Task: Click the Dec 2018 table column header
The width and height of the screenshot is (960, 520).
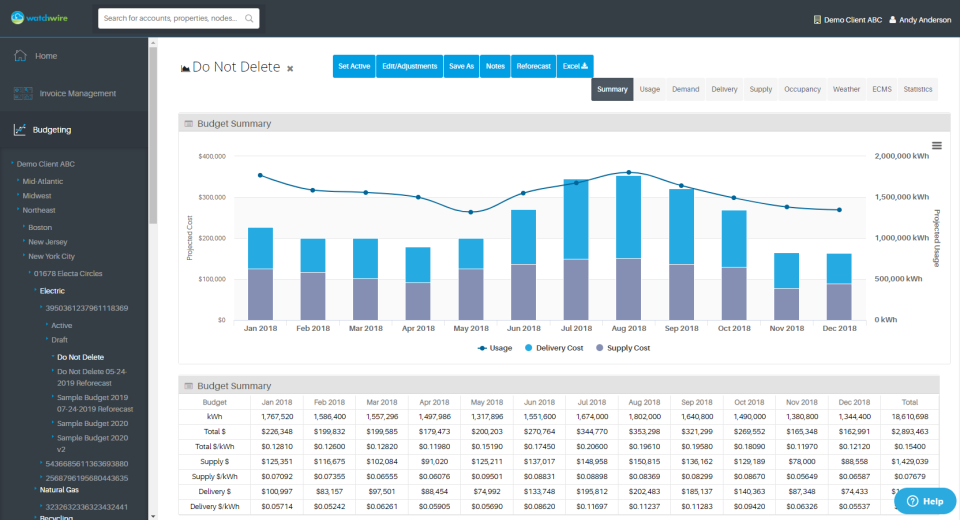Action: coord(854,402)
